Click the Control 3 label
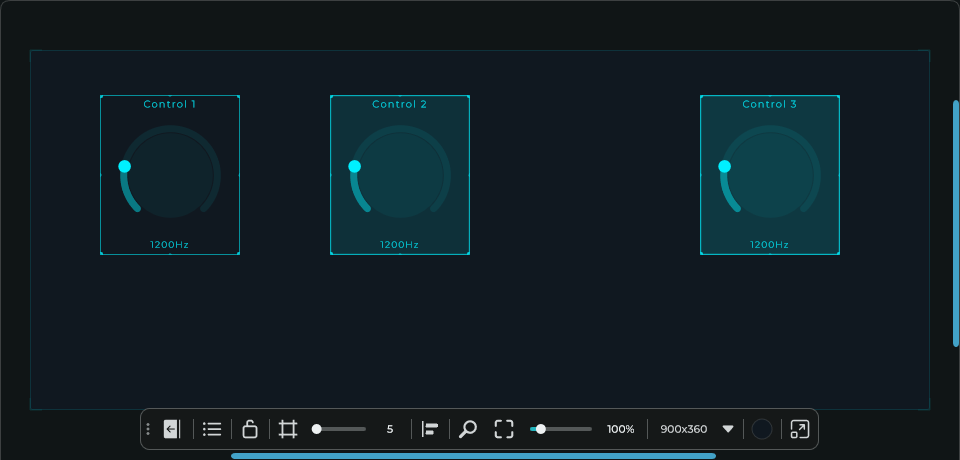Screen dimensions: 960x460 pos(770,105)
